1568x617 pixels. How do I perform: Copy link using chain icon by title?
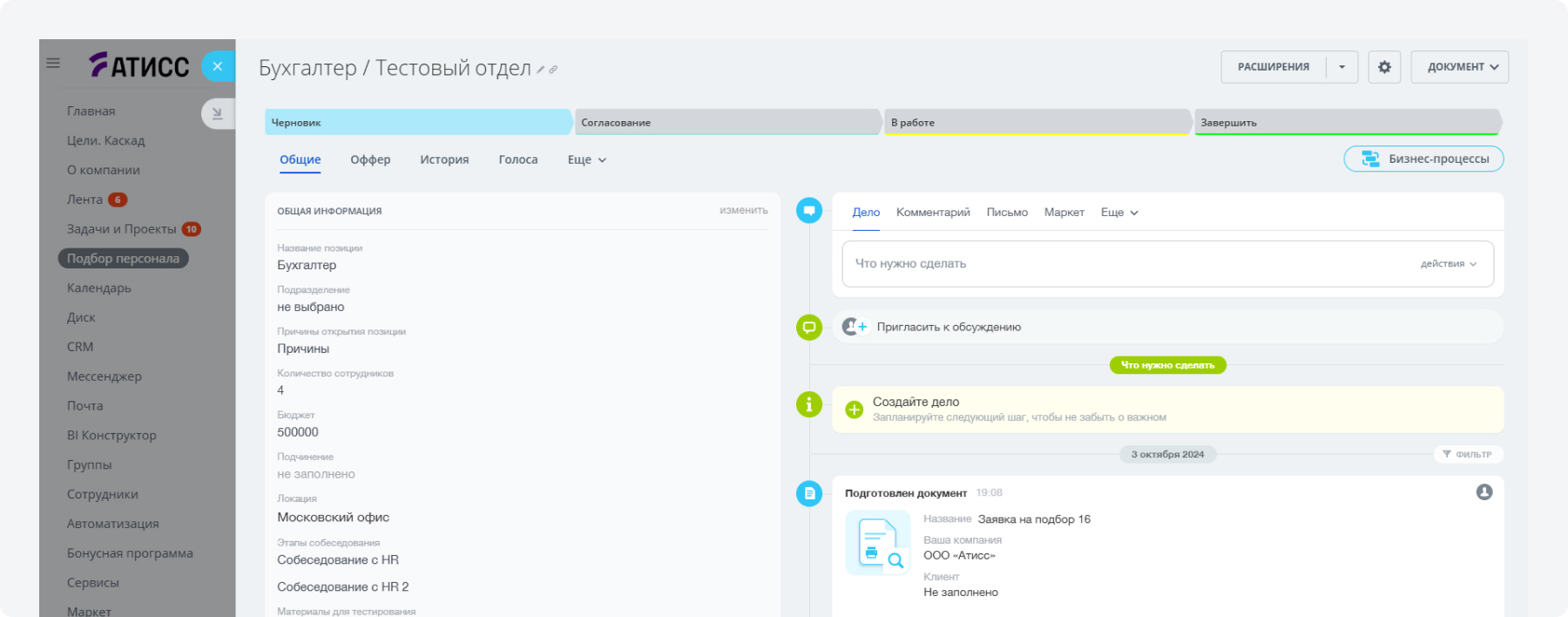pyautogui.click(x=553, y=70)
